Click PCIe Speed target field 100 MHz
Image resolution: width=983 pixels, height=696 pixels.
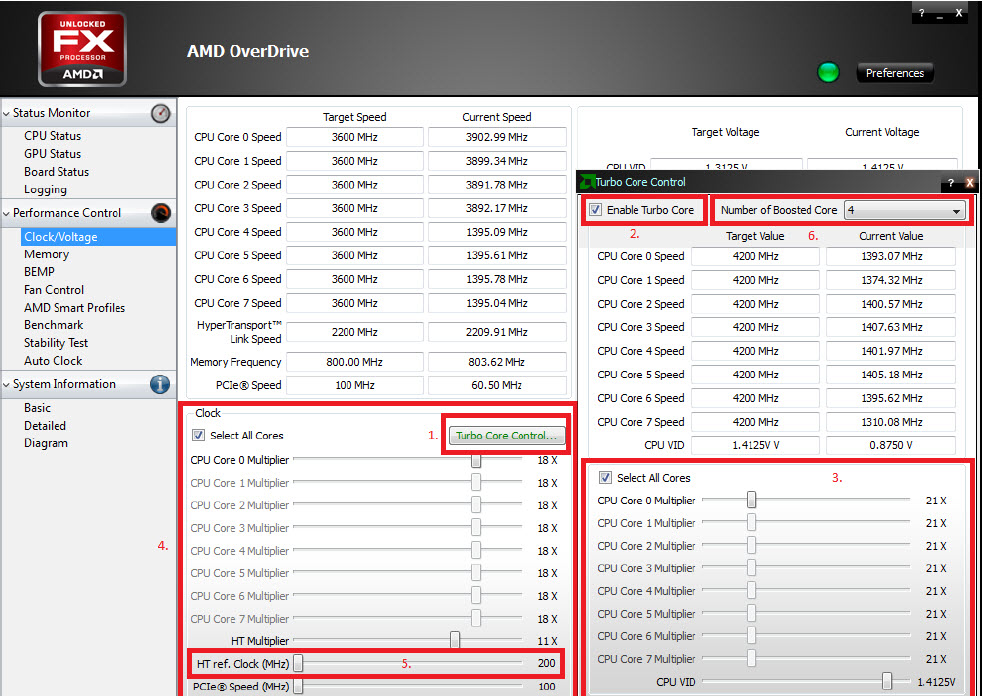[355, 385]
